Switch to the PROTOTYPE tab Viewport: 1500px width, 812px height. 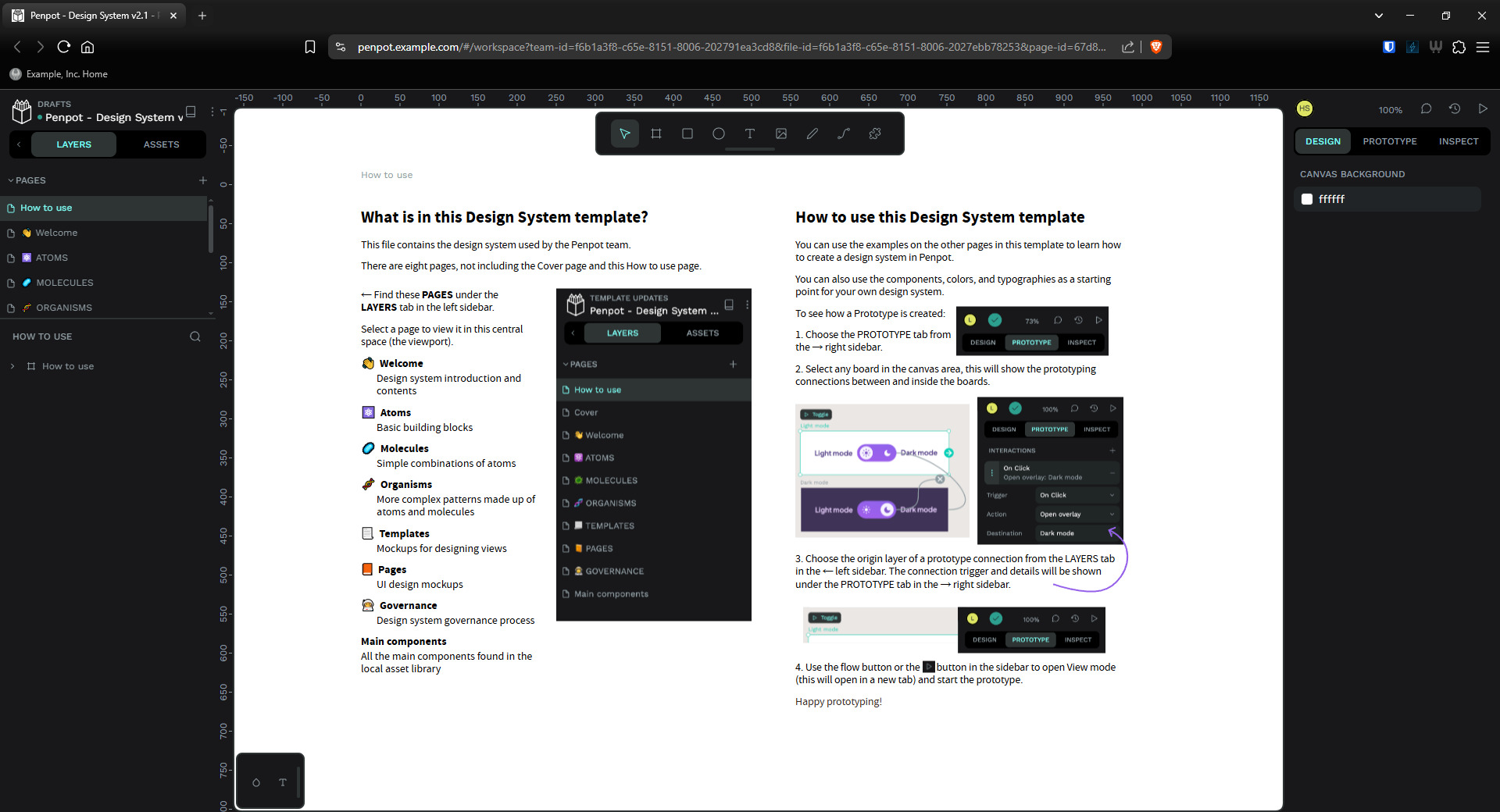pyautogui.click(x=1389, y=141)
